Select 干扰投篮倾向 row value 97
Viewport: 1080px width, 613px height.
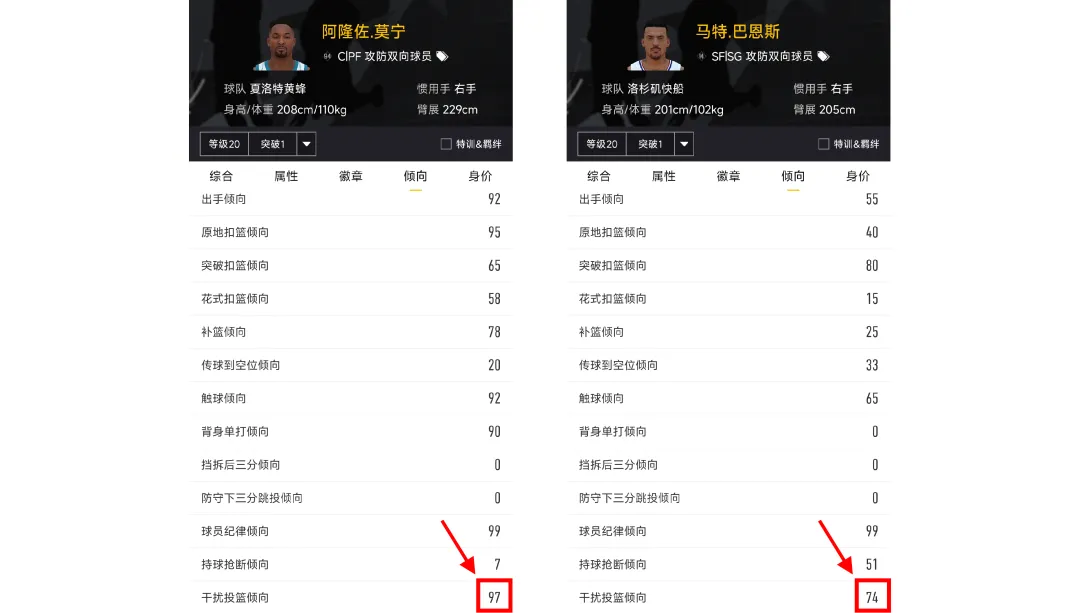[494, 597]
